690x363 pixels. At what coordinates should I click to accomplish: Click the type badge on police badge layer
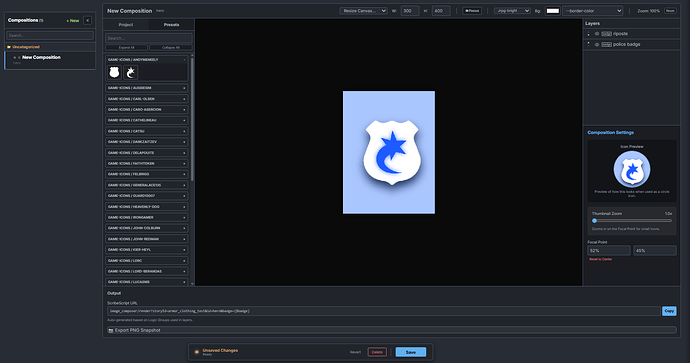coord(606,44)
